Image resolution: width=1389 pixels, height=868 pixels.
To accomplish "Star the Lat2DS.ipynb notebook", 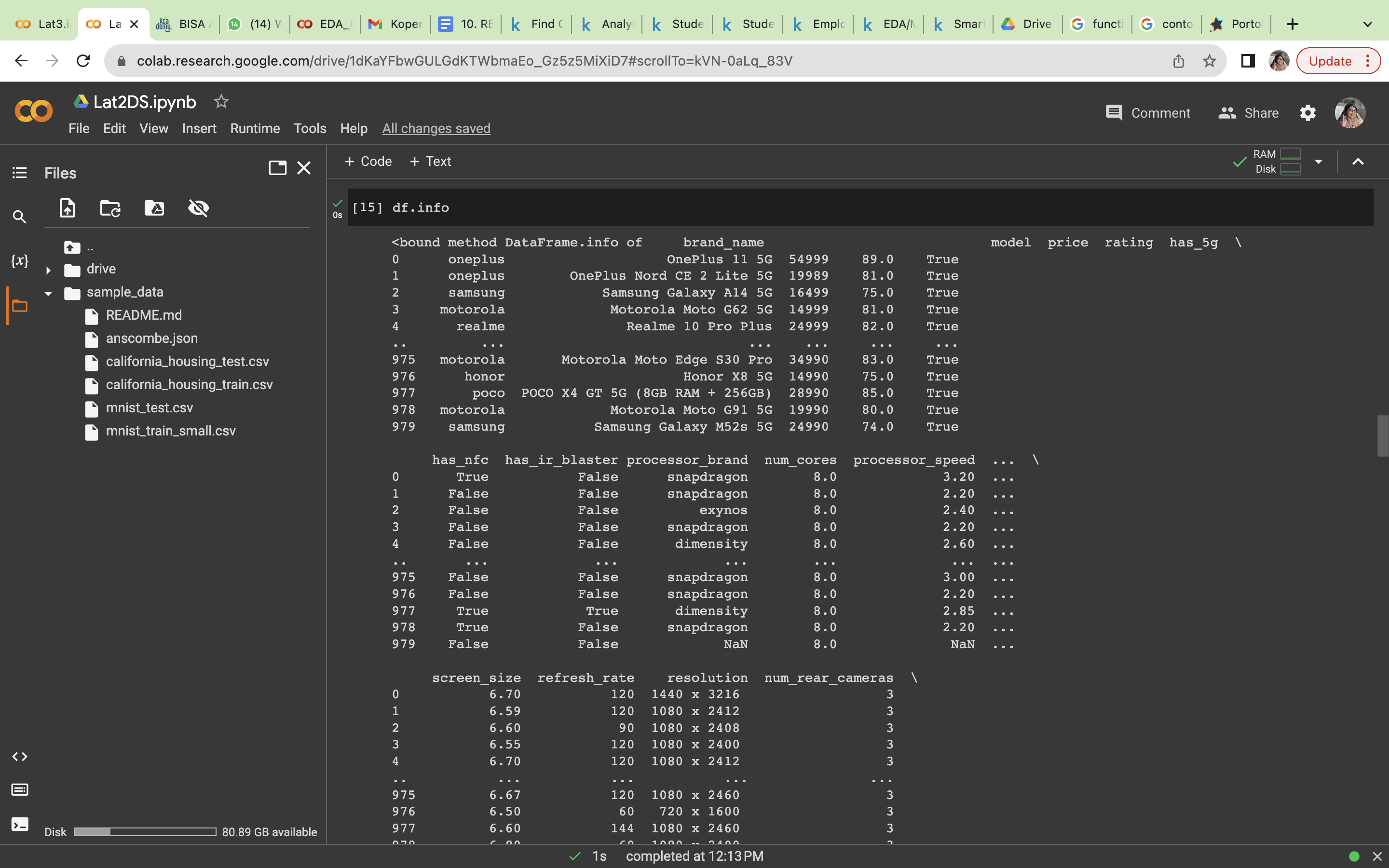I will tap(221, 102).
